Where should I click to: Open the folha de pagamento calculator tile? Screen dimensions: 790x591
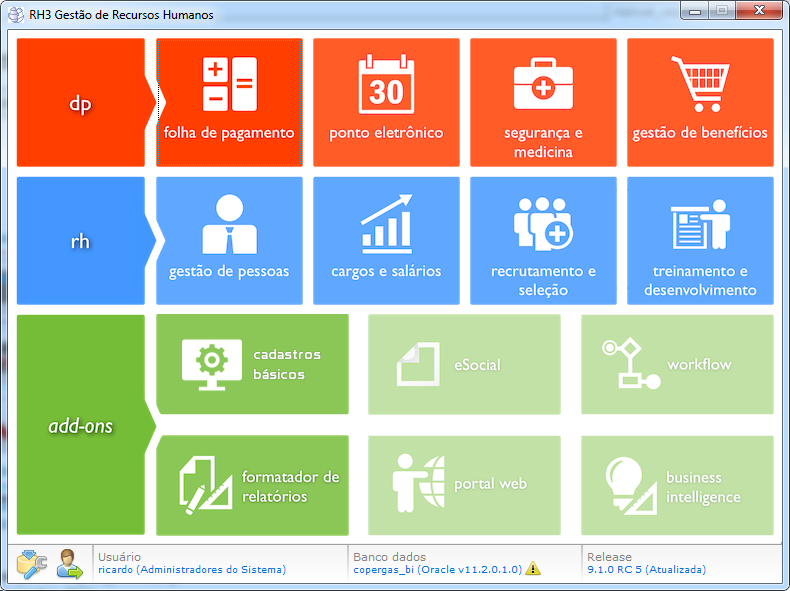(229, 102)
